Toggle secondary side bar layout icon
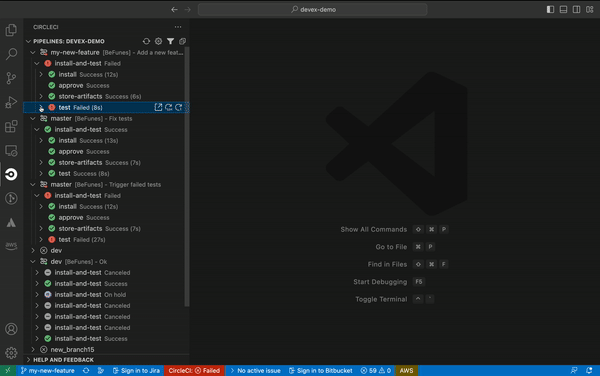Image resolution: width=600 pixels, height=376 pixels. [576, 10]
